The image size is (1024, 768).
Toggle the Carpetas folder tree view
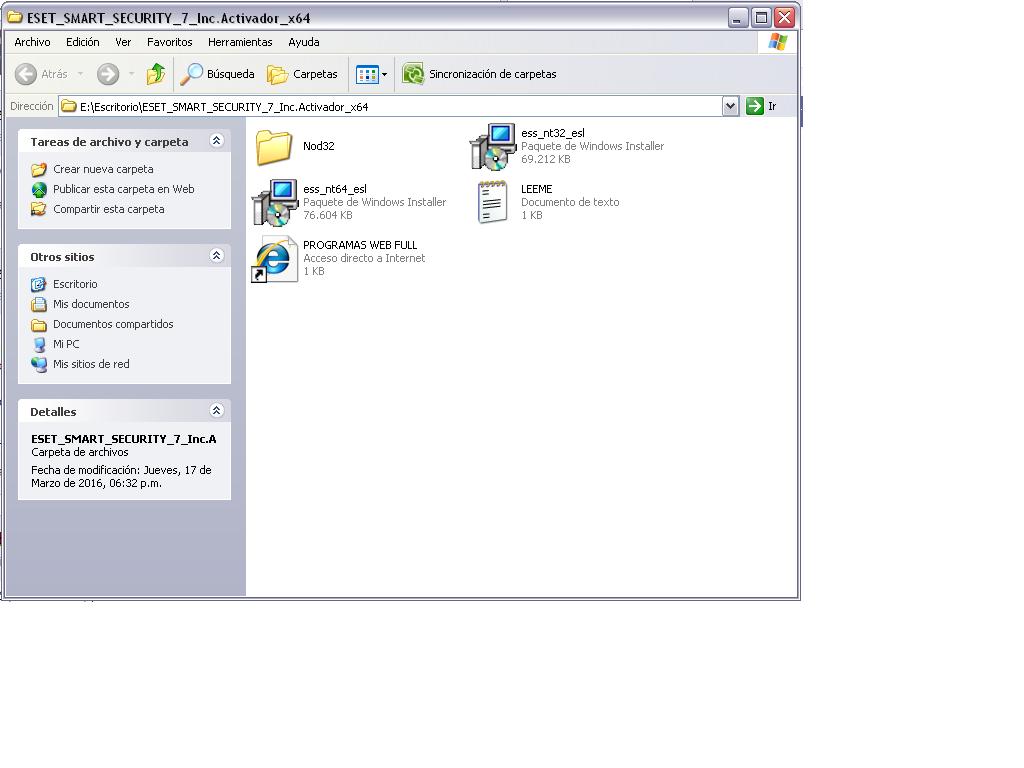pos(302,74)
